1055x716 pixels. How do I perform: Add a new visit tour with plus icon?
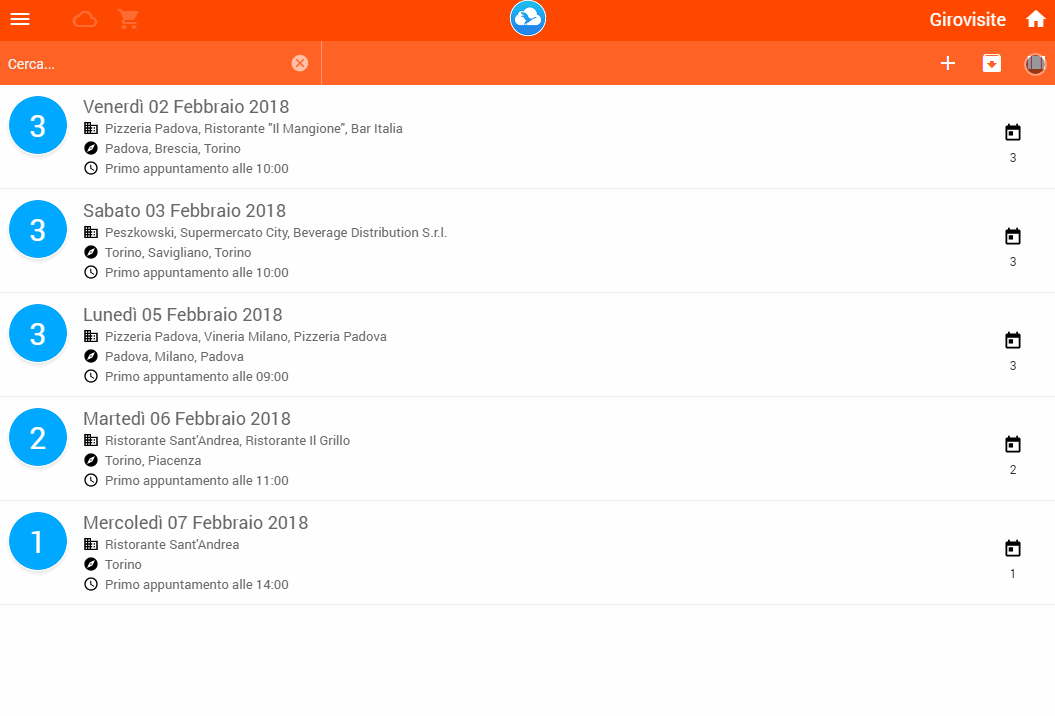point(948,63)
